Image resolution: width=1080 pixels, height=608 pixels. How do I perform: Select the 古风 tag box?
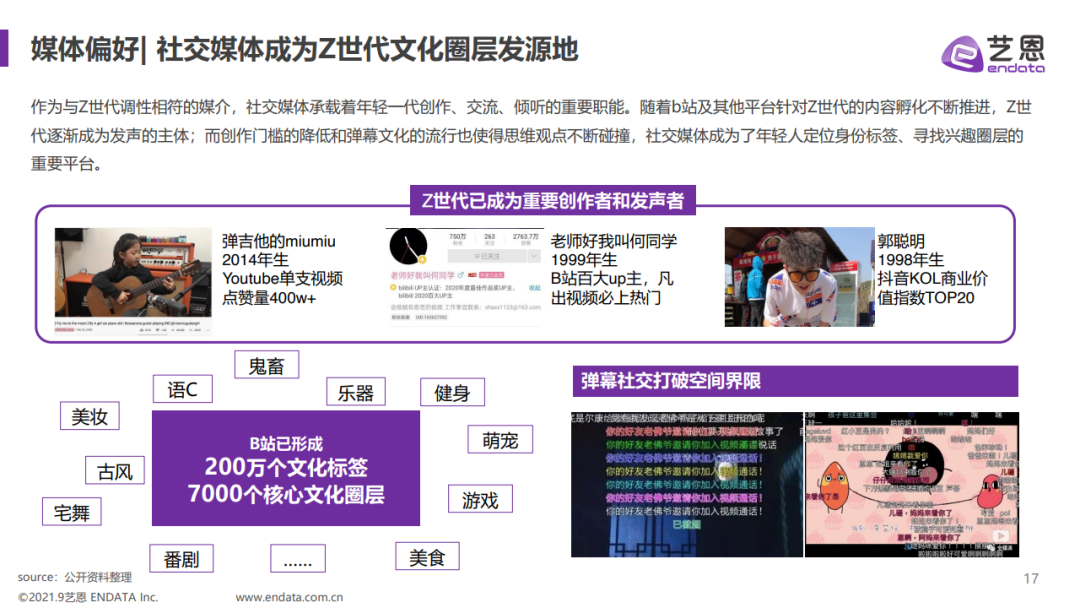(115, 470)
